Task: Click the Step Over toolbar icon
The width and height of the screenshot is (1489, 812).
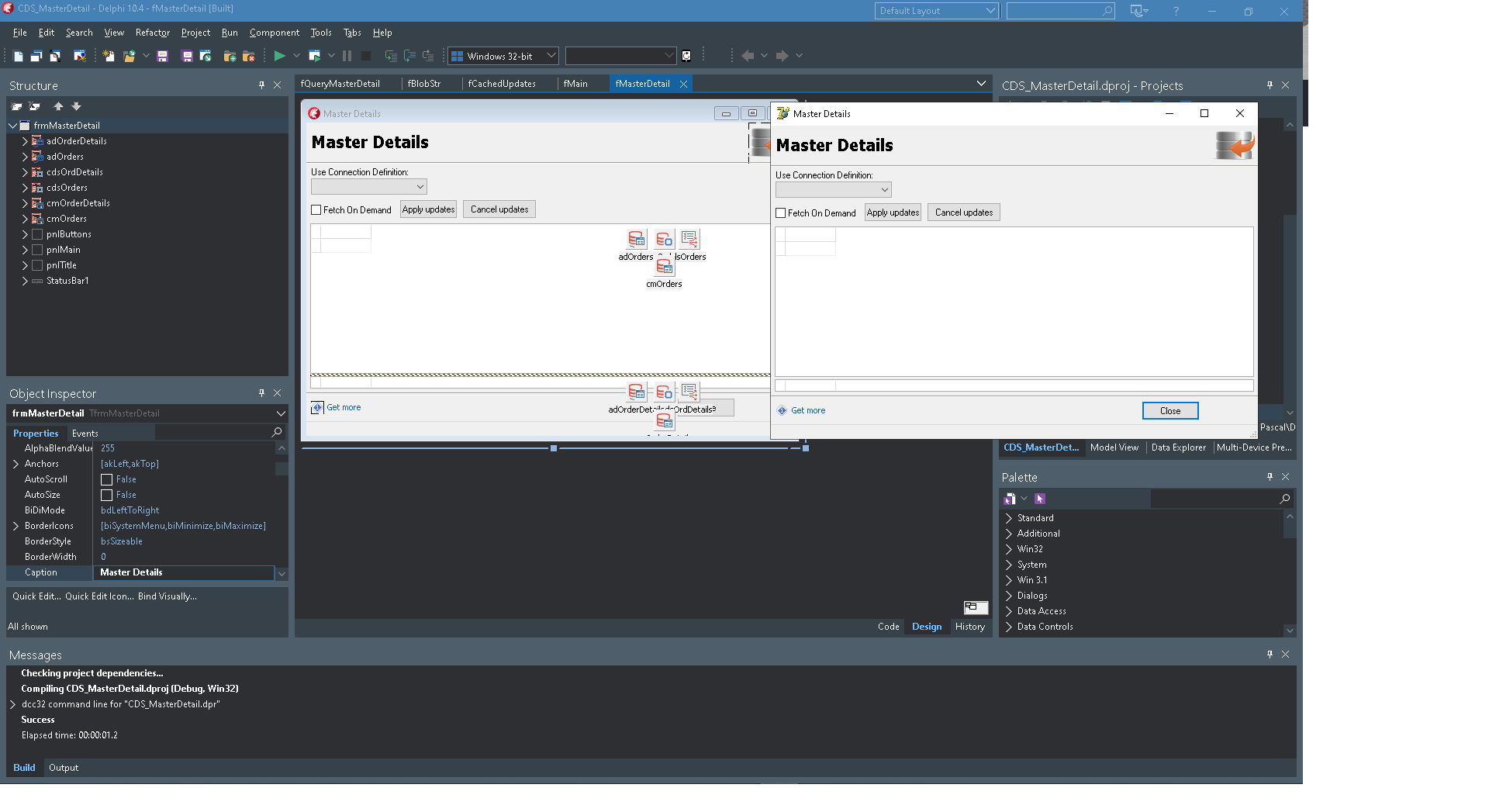Action: point(409,56)
